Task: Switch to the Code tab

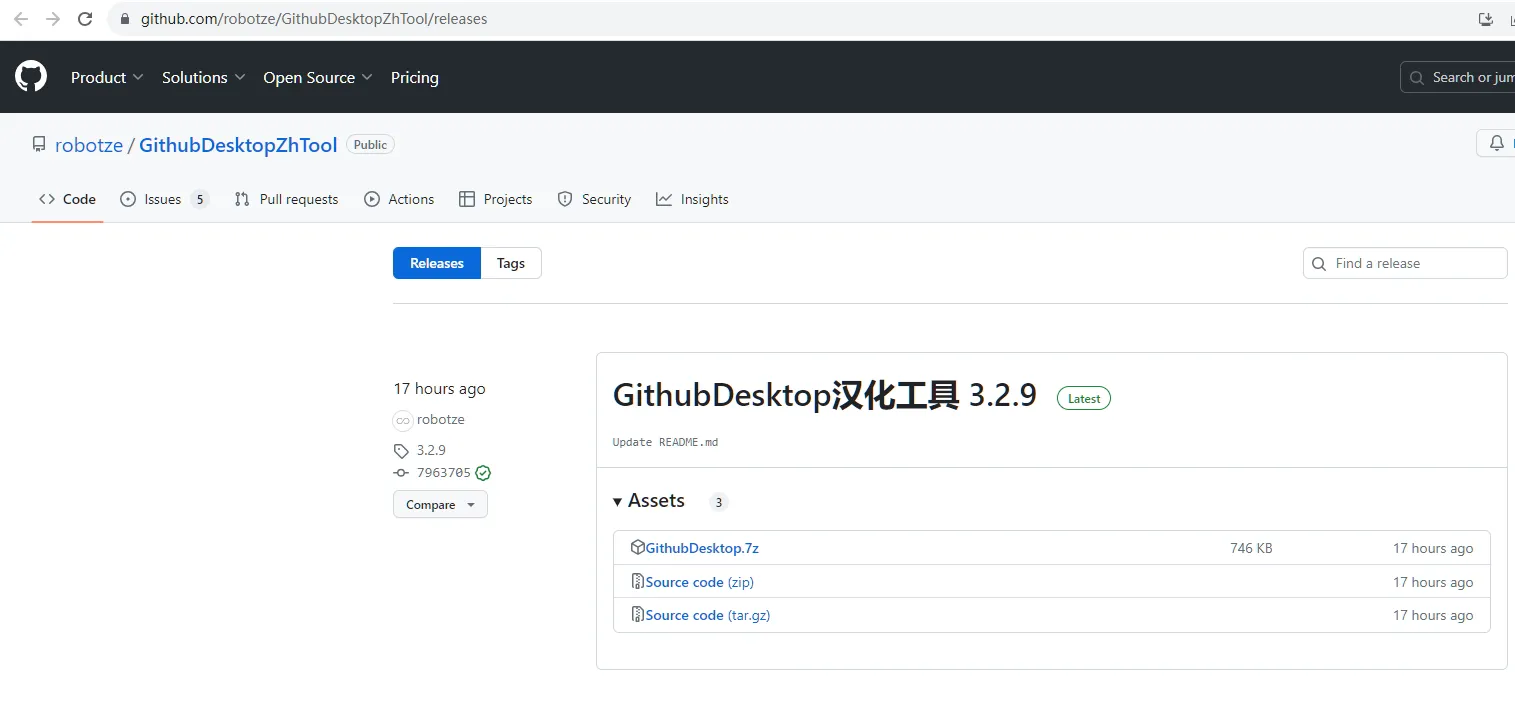Action: click(67, 199)
